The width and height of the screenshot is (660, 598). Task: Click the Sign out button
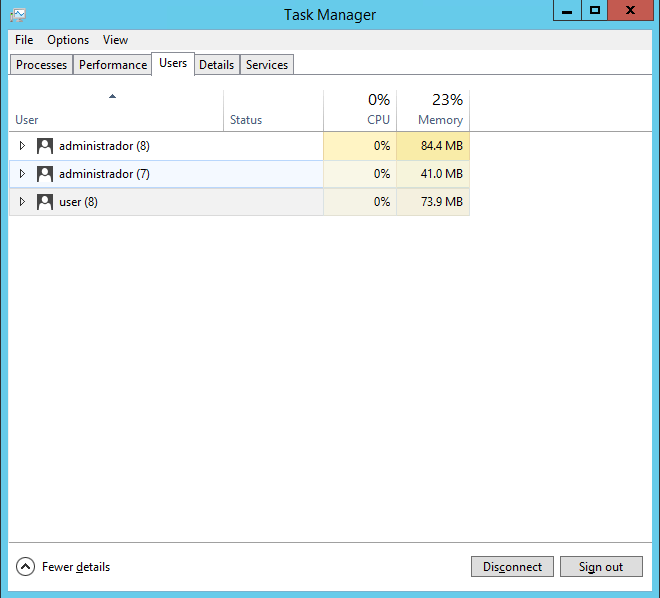coord(601,567)
